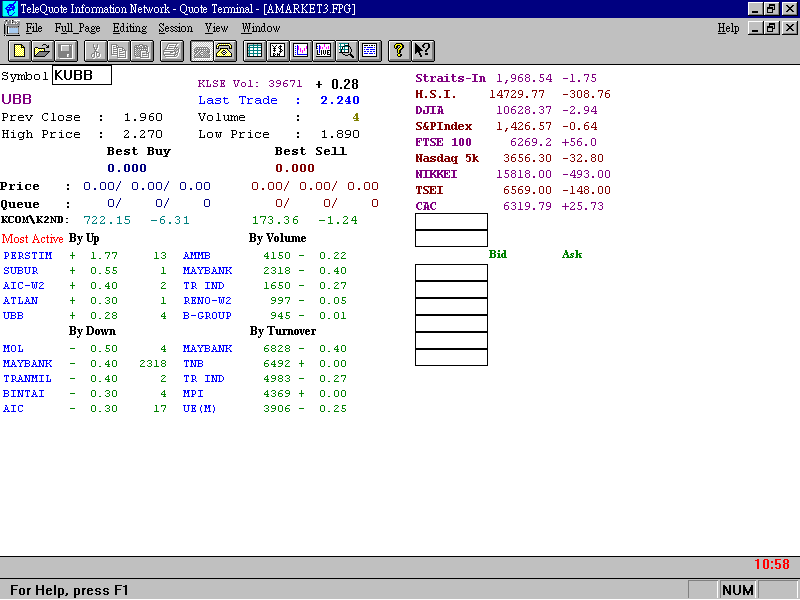Screen dimensions: 800x600
Task: Click the H.S.I. index label
Action: pyautogui.click(x=436, y=94)
